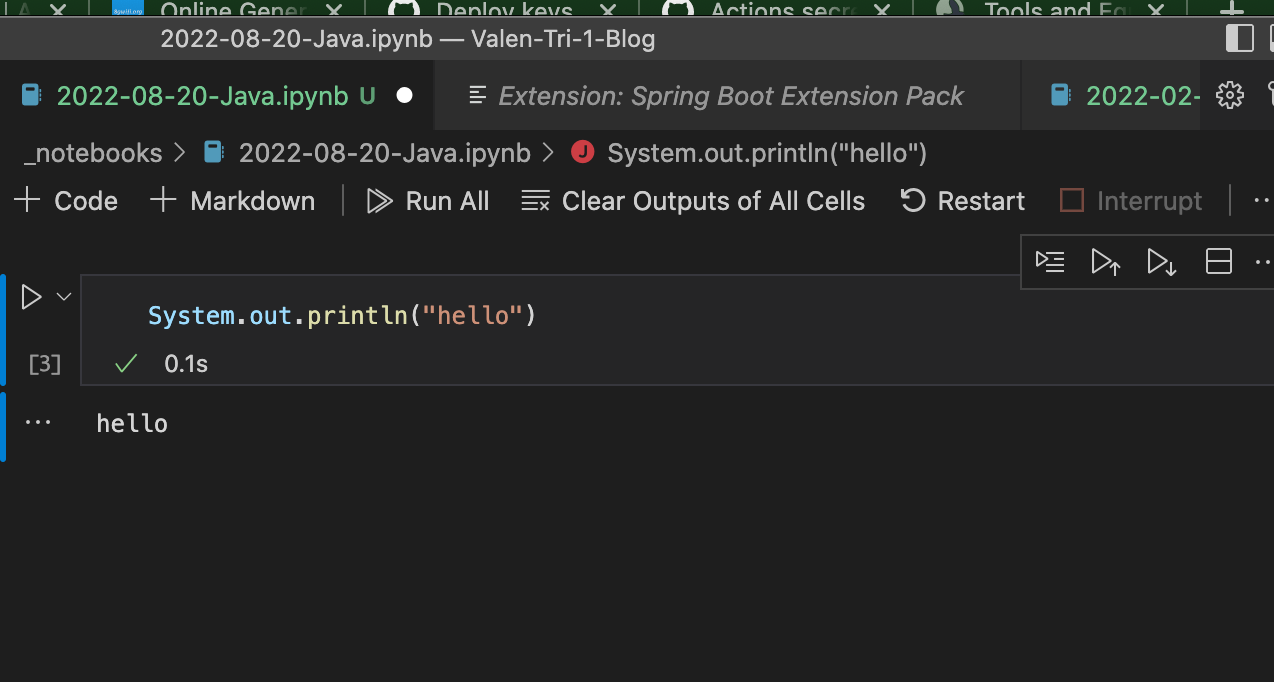
Task: Close the Actions secrets browser tab
Action: point(881,10)
